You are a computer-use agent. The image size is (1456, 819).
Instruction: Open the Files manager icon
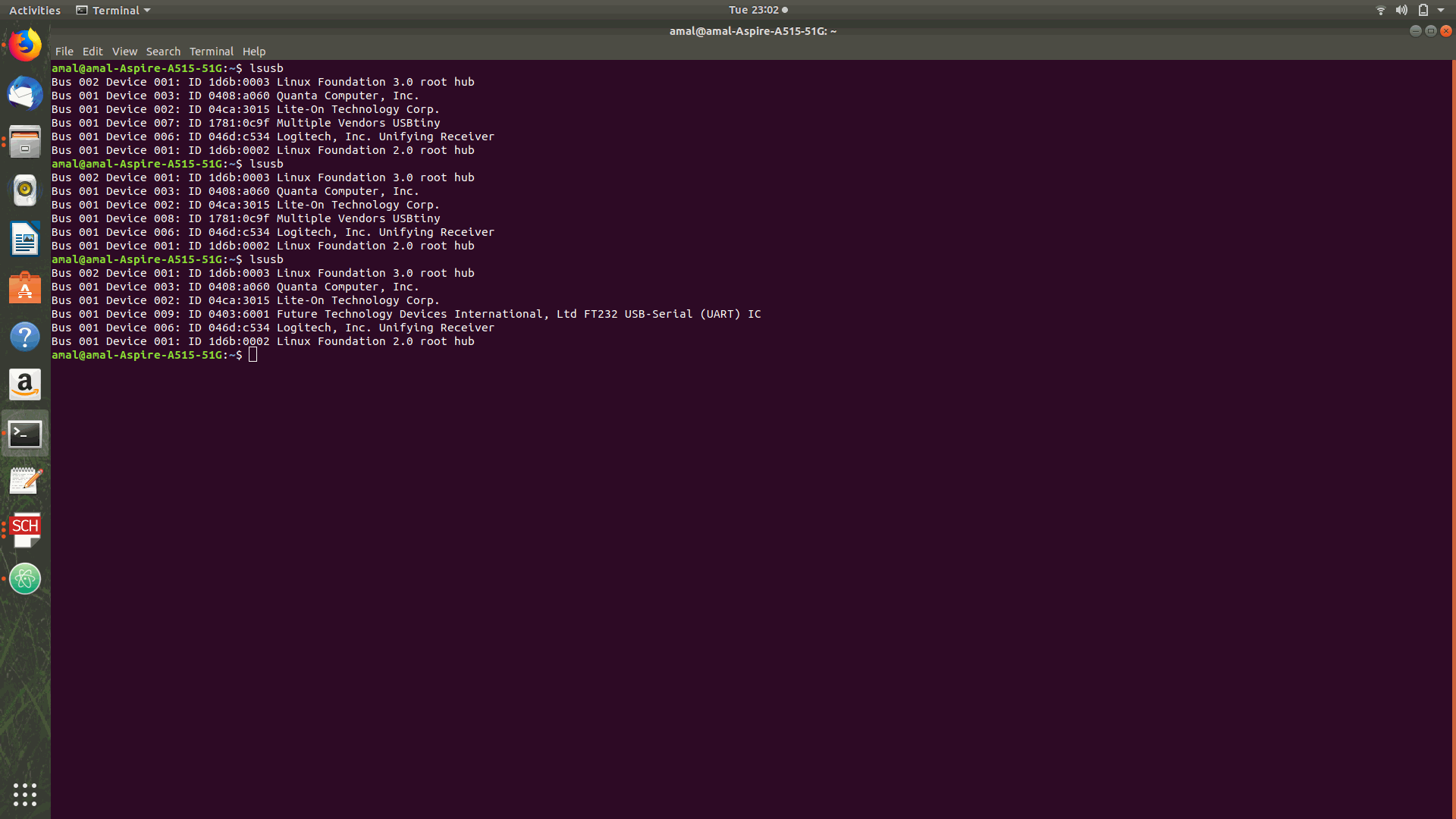point(25,143)
